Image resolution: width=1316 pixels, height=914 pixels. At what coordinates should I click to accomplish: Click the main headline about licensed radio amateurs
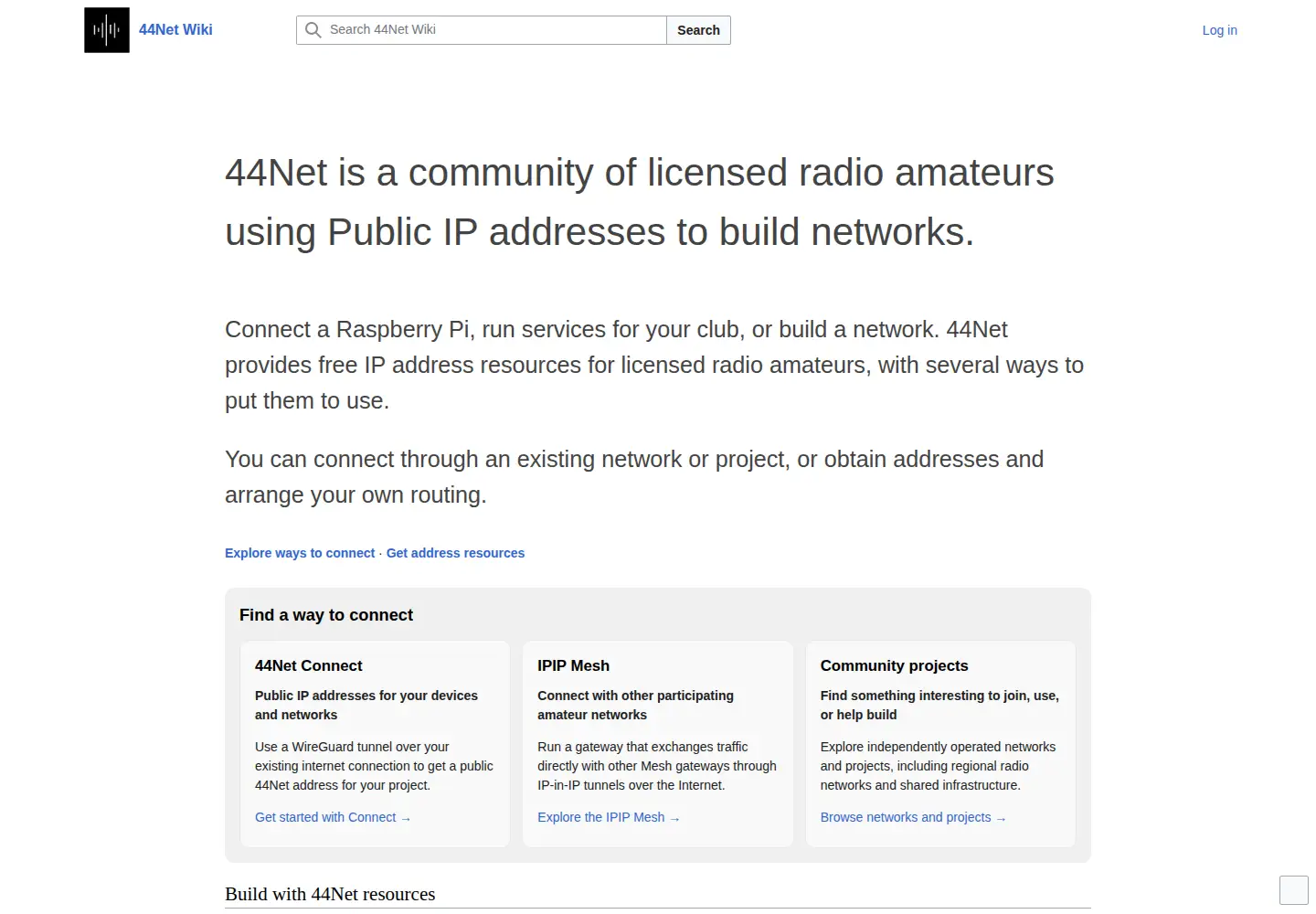coord(640,202)
